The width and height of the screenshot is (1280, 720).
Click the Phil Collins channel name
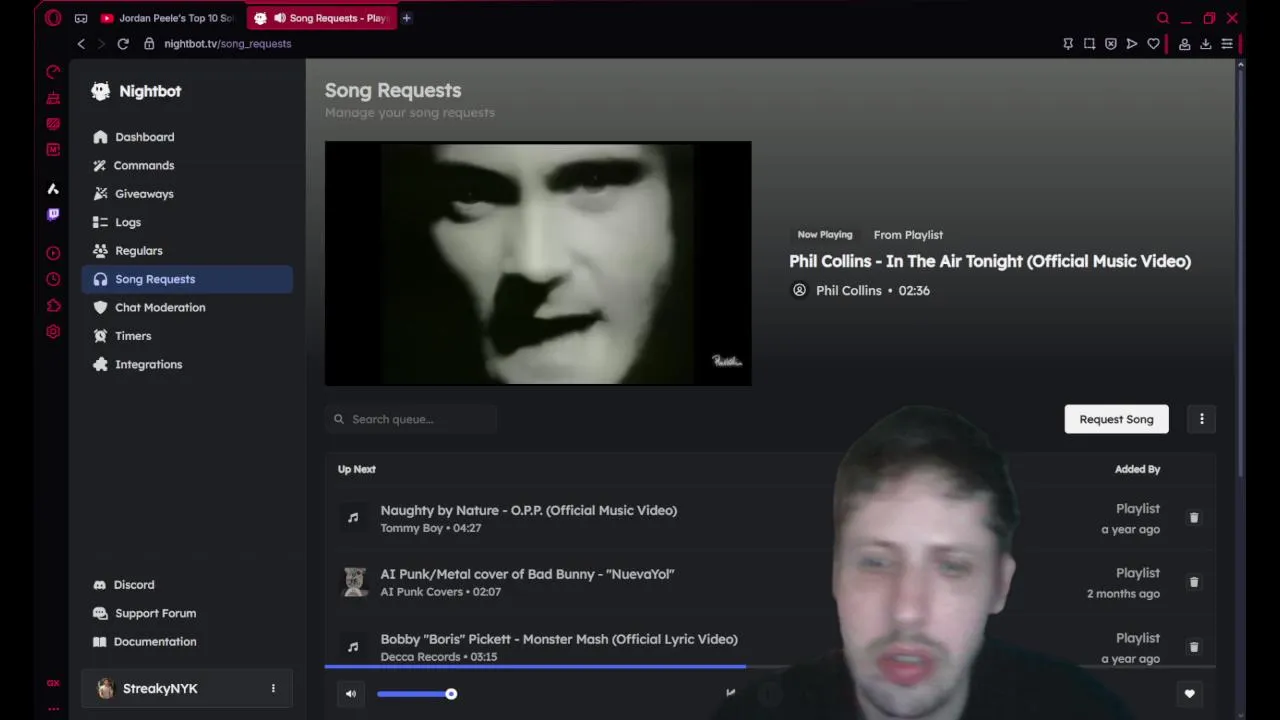click(848, 291)
